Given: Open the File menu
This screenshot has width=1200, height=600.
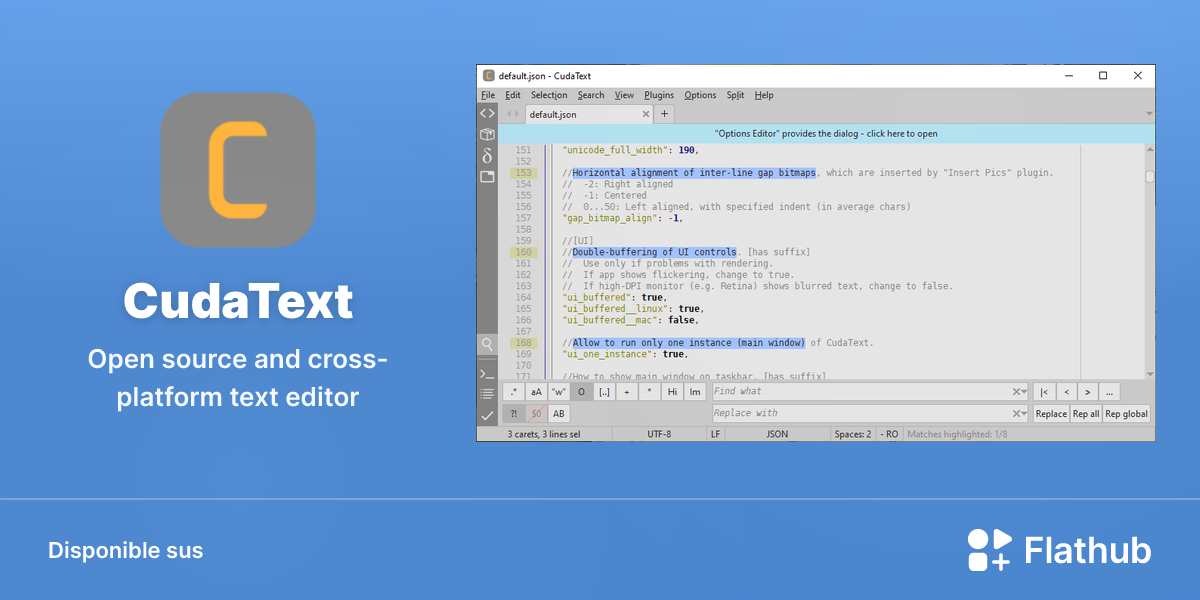Looking at the screenshot, I should 488,95.
